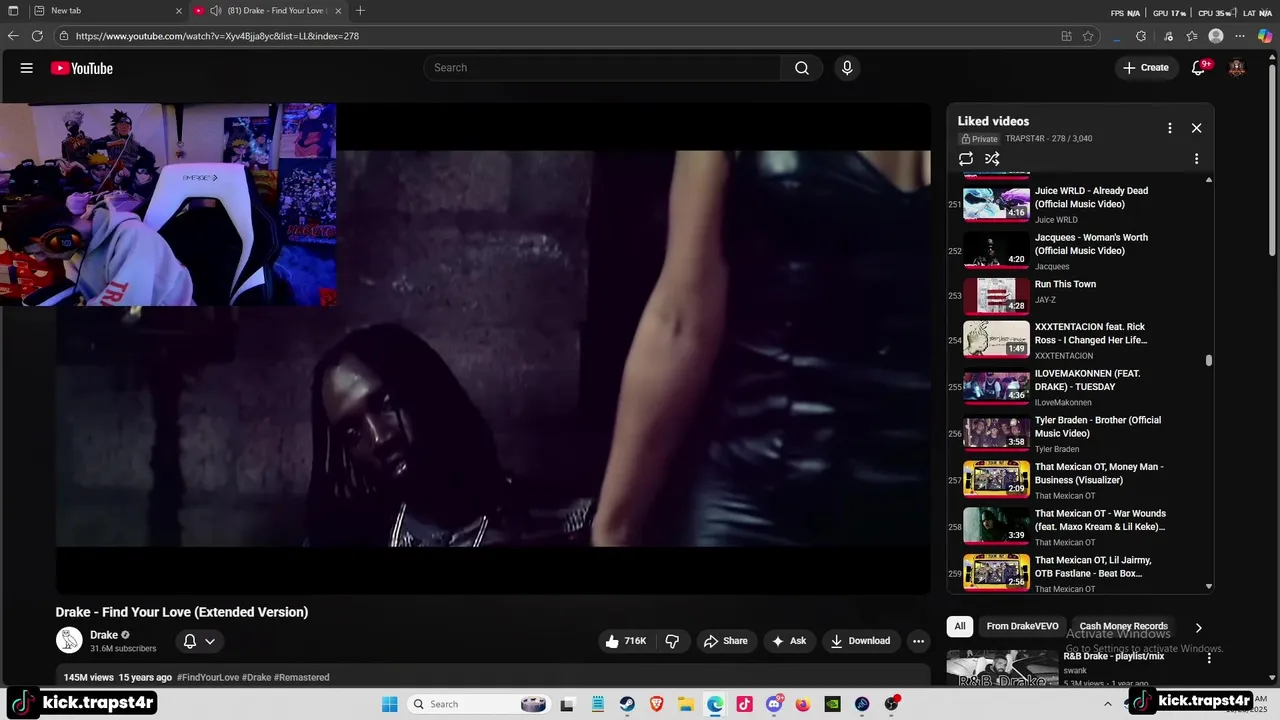Start voice search with the microphone icon
Screen dimensions: 1280x720
pyautogui.click(x=847, y=68)
